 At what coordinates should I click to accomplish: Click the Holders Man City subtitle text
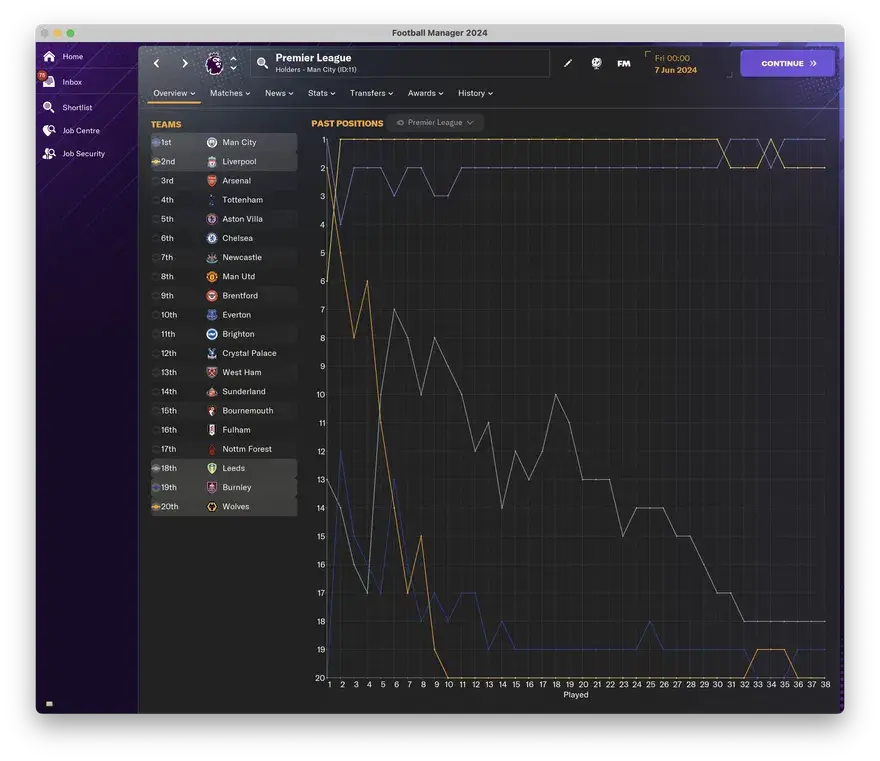[315, 70]
